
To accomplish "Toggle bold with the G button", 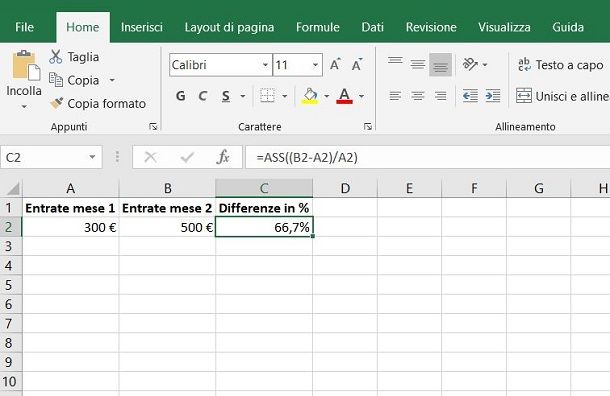I will click(181, 96).
